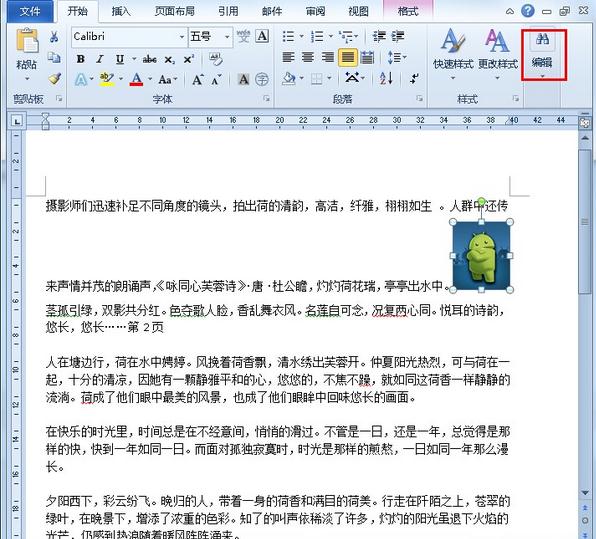Click the Distributed alignment icon
This screenshot has width=596, height=539.
point(367,58)
